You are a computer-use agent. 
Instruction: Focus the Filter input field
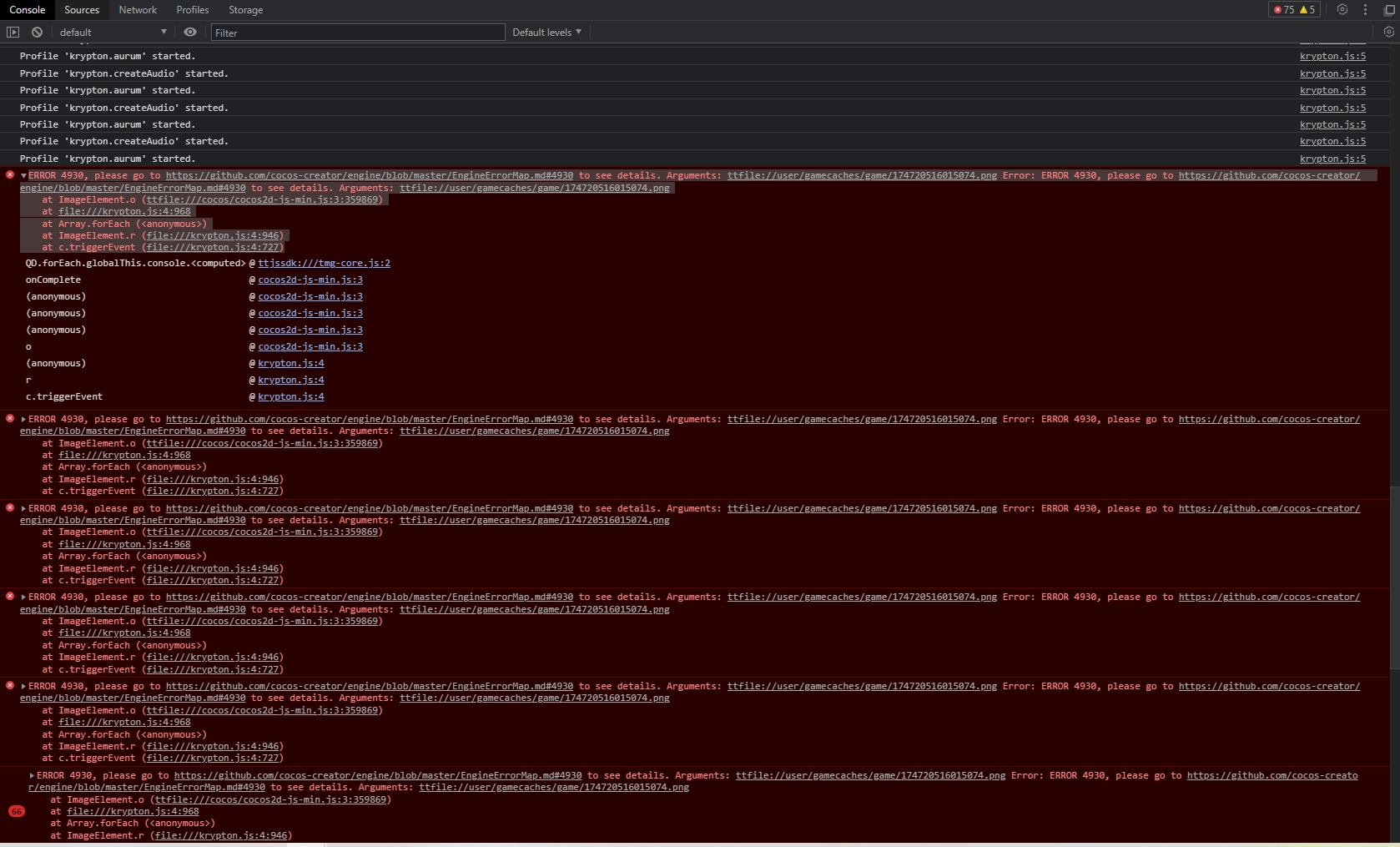(x=357, y=32)
